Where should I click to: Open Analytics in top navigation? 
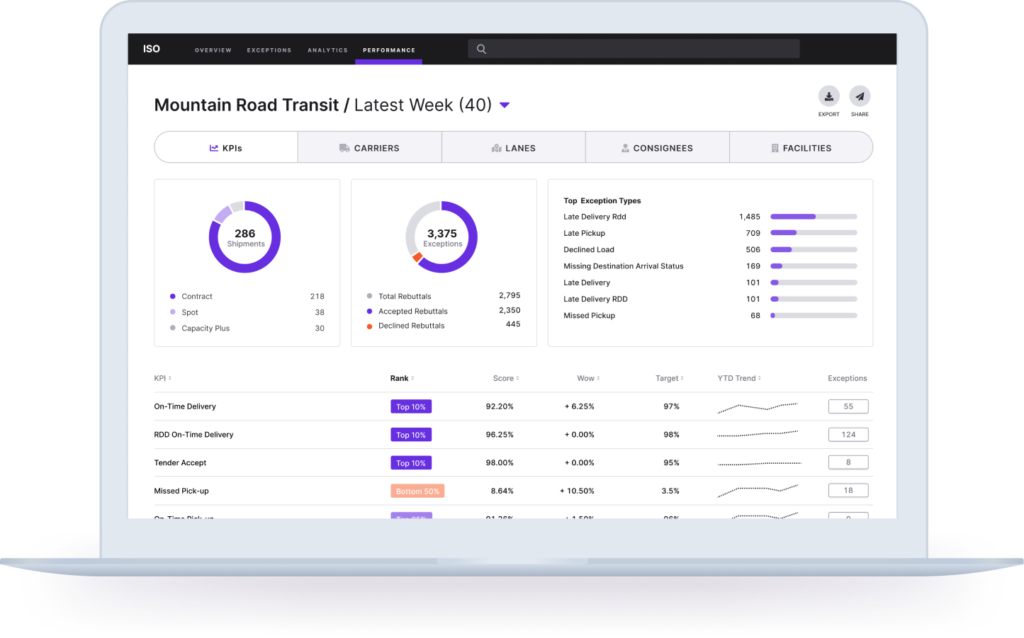coord(327,50)
